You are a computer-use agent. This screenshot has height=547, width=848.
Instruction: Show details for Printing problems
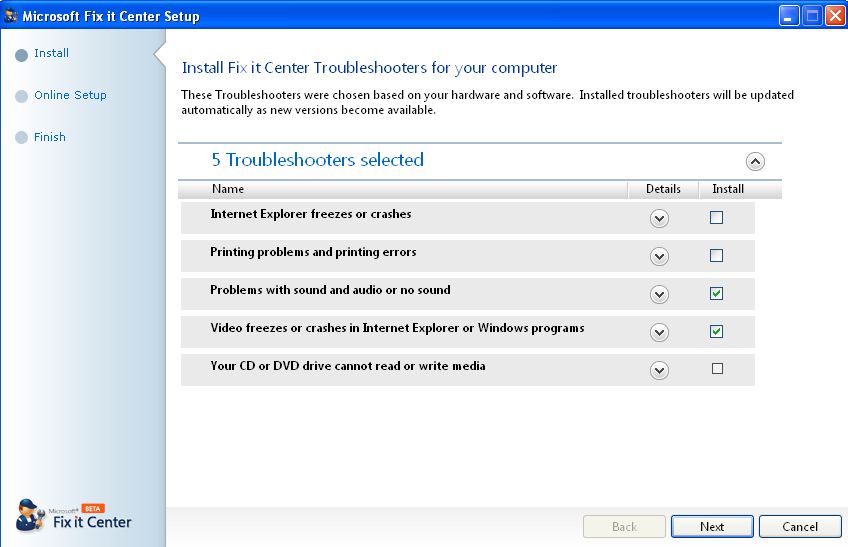click(x=659, y=257)
